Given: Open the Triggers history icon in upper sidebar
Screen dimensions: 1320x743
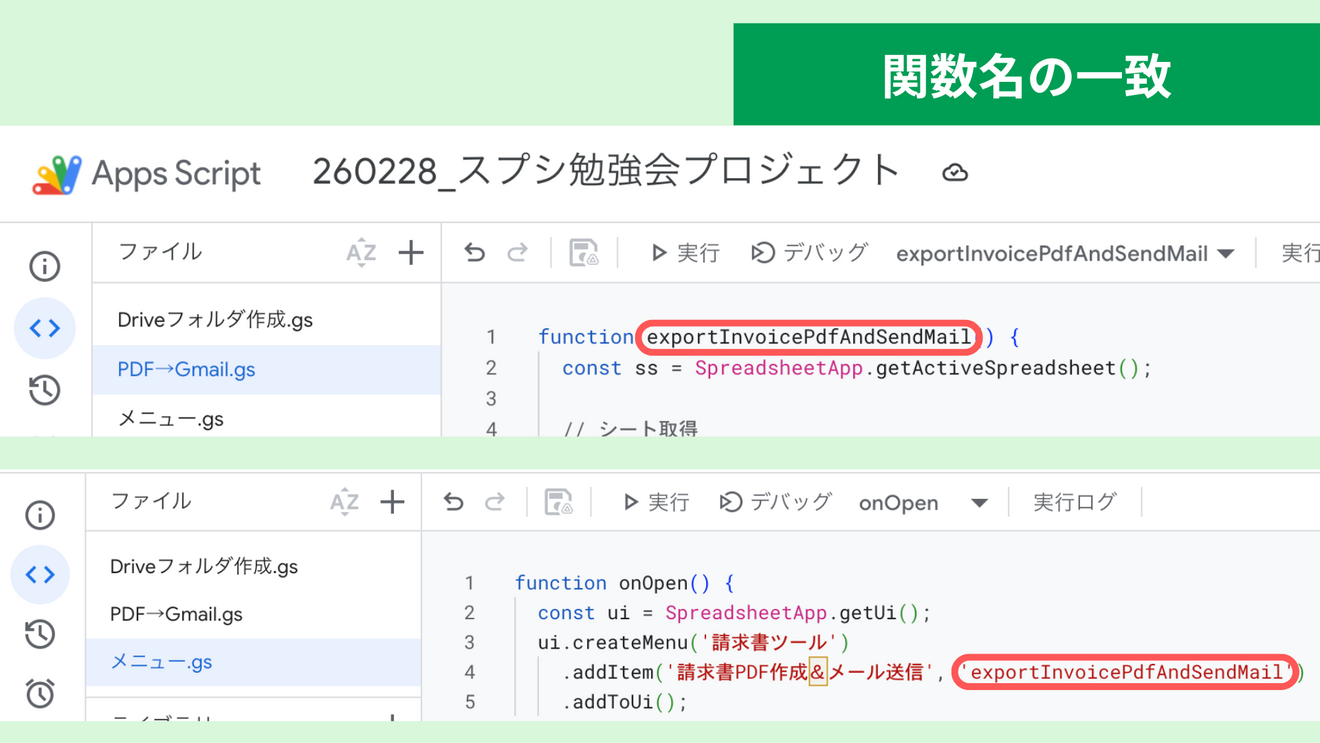Looking at the screenshot, I should click(x=44, y=390).
